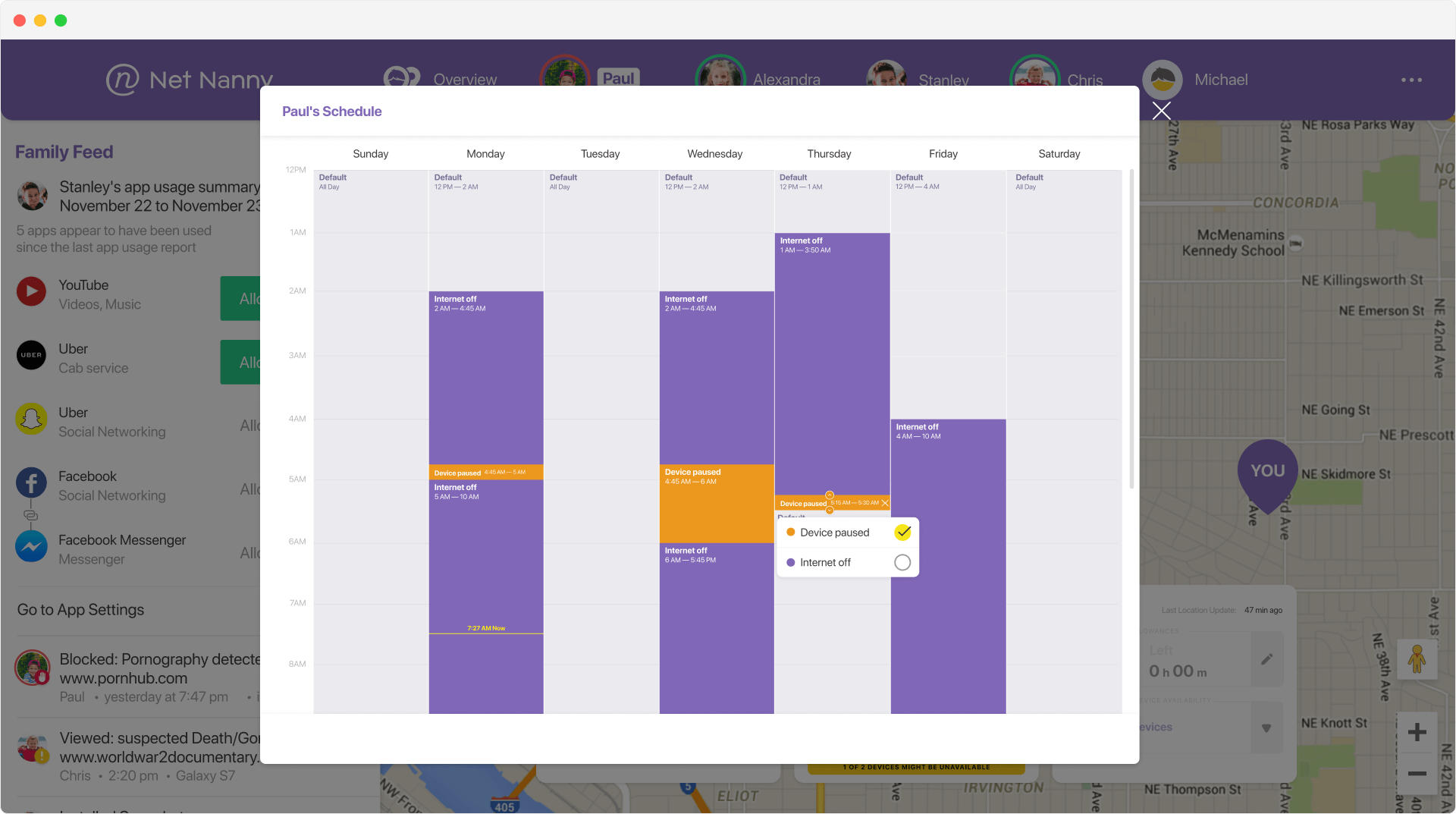
Task: Click the Sunday Default All Day slot
Action: coord(371,441)
